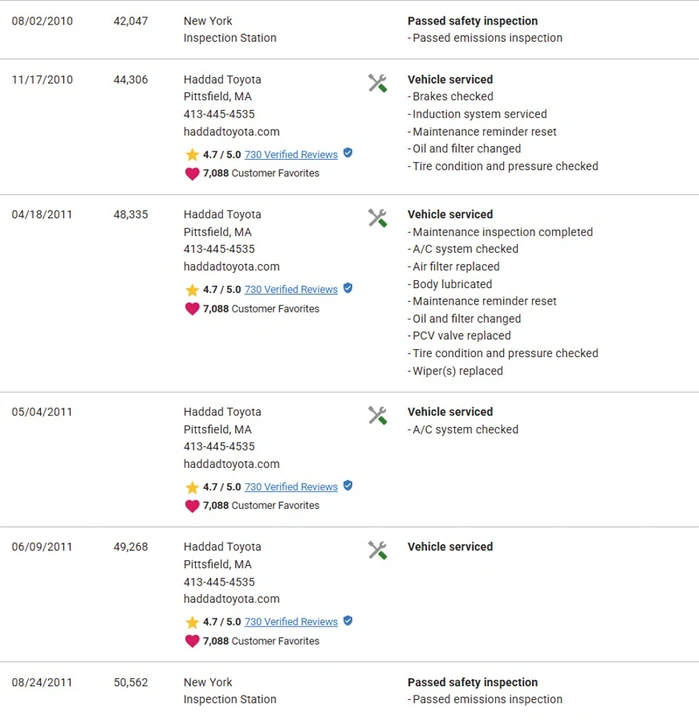Click verified shield badge in 06/09/2011 entry
The image size is (699, 720).
pyautogui.click(x=348, y=621)
